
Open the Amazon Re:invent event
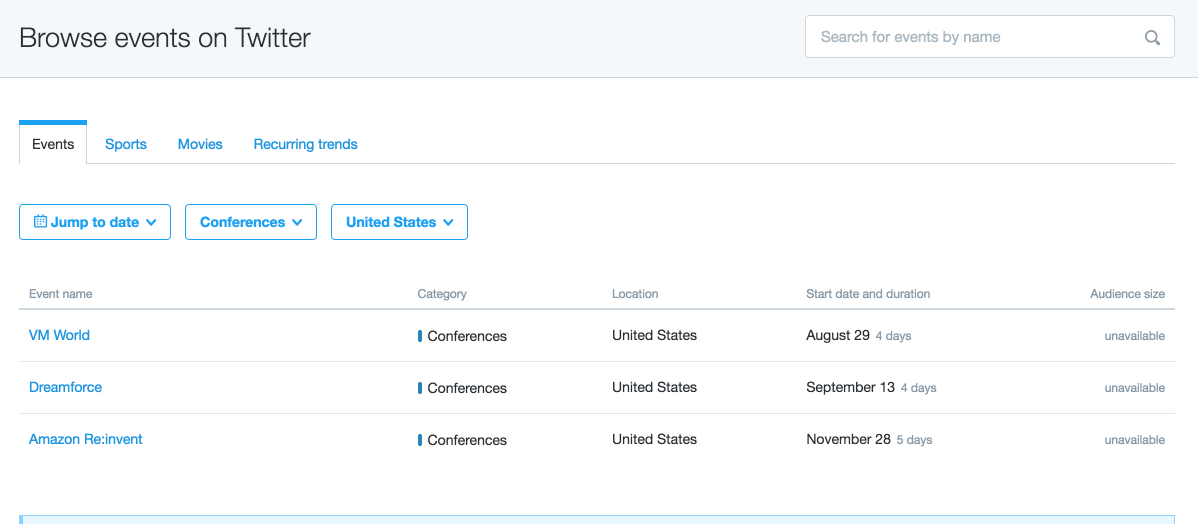pos(86,438)
